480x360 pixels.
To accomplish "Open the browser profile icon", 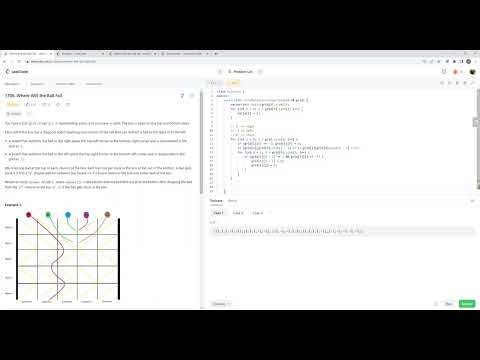I will click(x=468, y=62).
